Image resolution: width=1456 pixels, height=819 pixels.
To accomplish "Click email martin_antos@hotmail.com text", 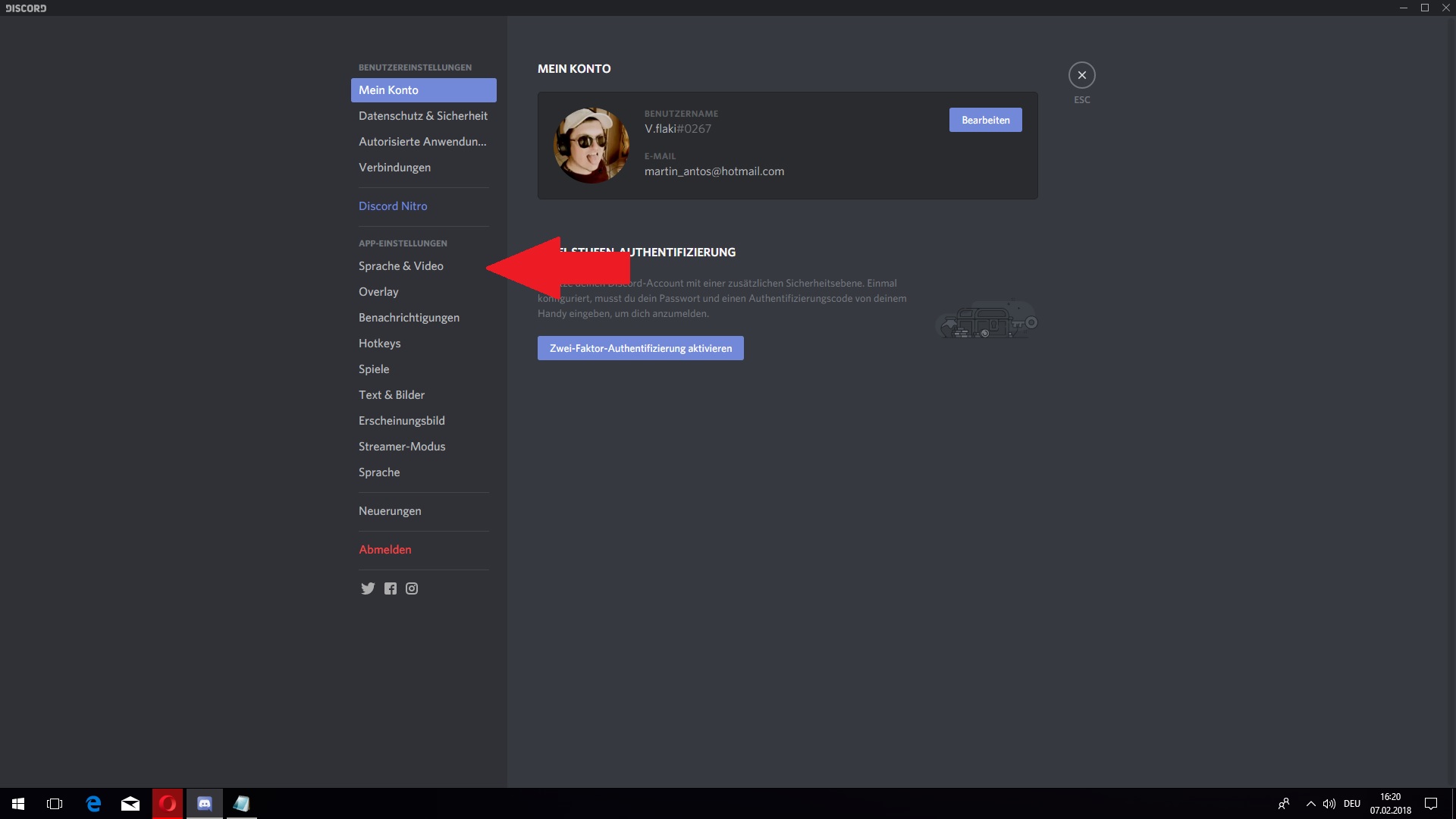I will [714, 171].
